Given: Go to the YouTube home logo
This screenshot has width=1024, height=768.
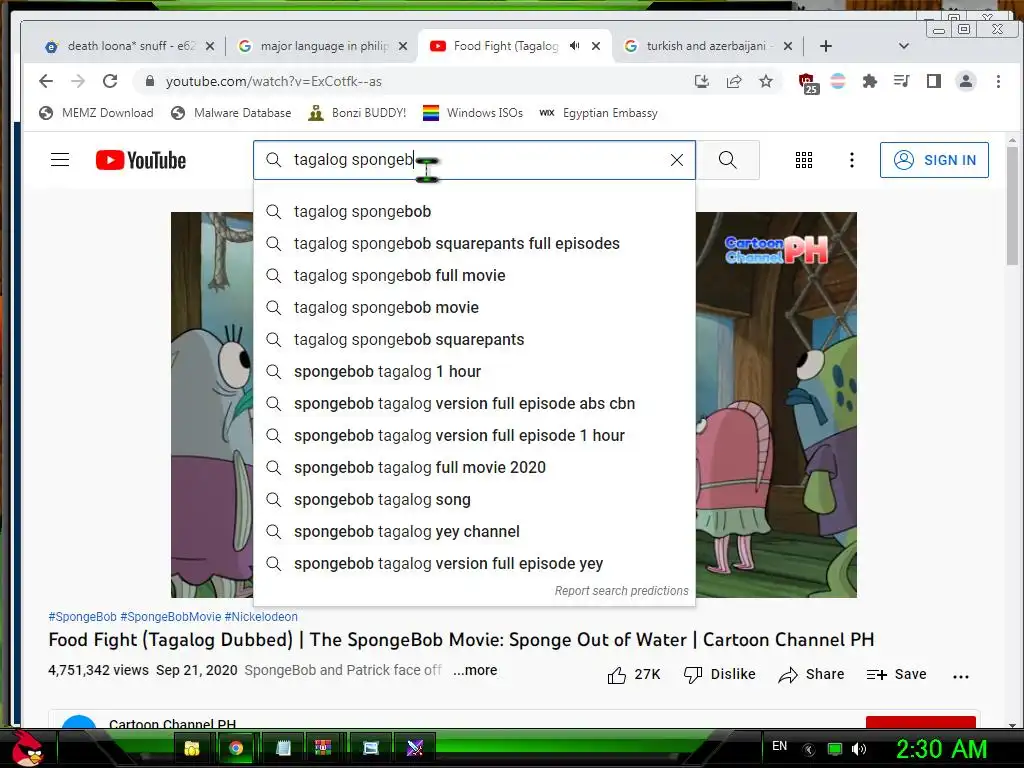Looking at the screenshot, I should [140, 160].
